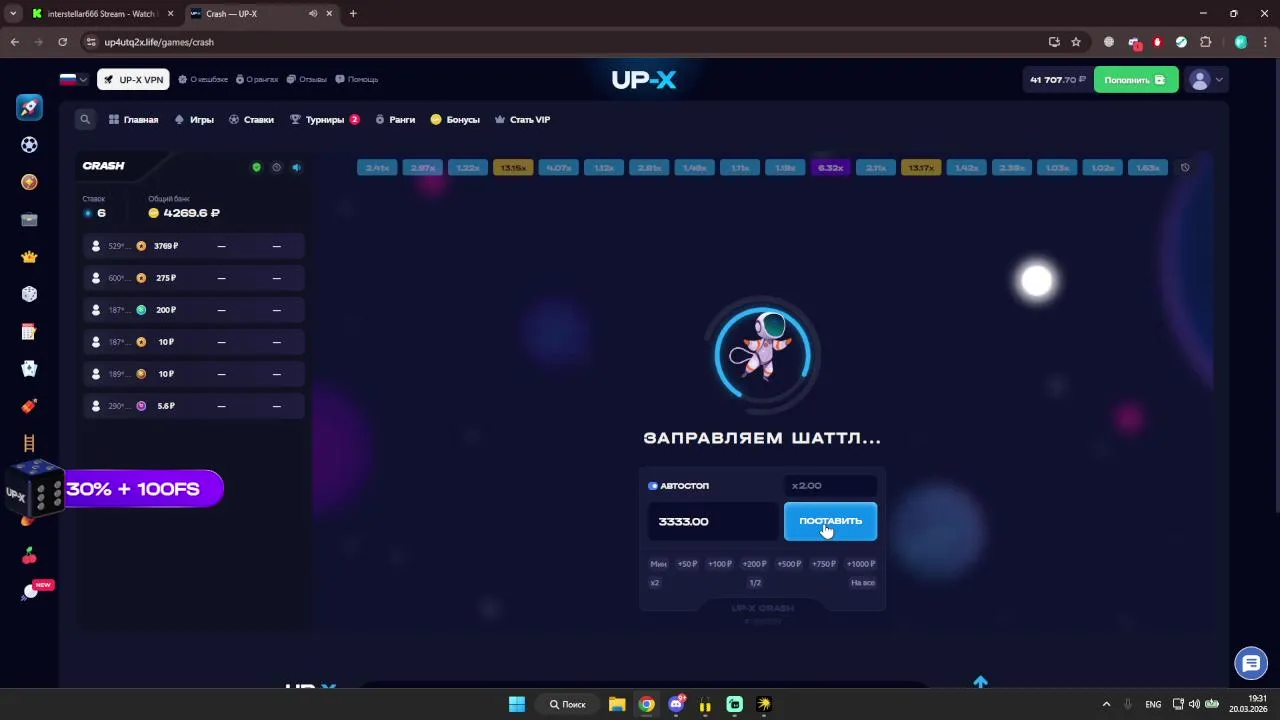Viewport: 1280px width, 720px height.
Task: Open the round history clock icon
Action: (1185, 168)
